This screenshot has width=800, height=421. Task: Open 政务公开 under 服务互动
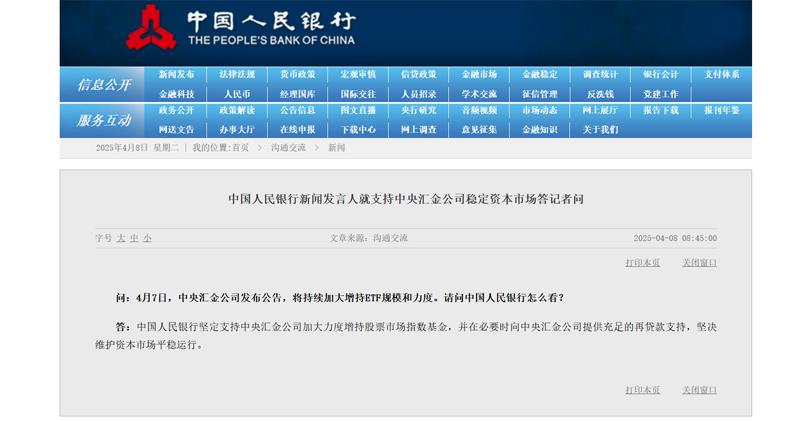point(176,110)
